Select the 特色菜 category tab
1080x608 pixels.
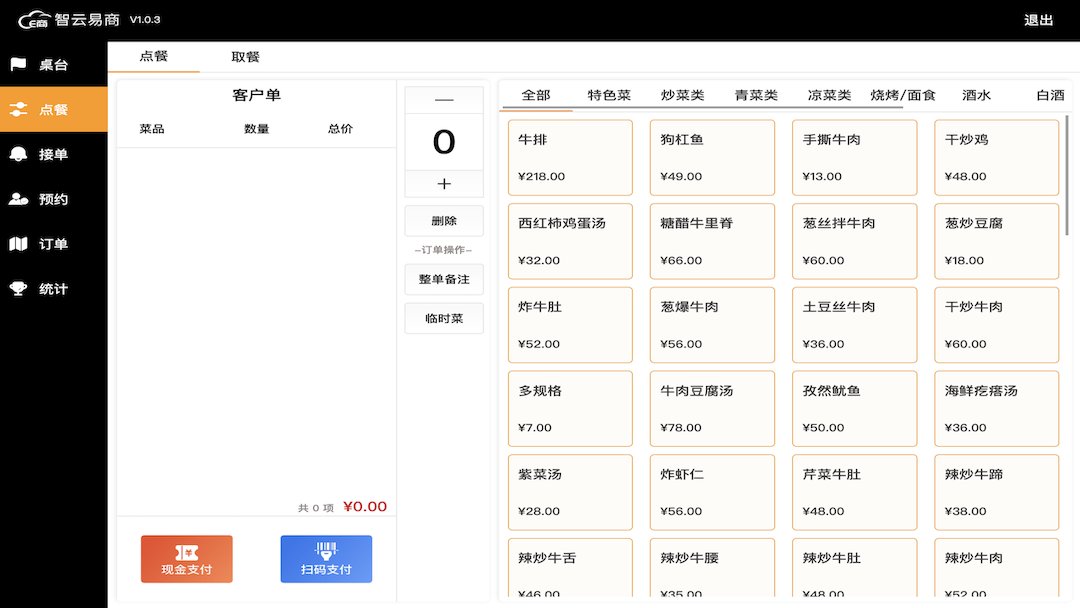point(609,95)
